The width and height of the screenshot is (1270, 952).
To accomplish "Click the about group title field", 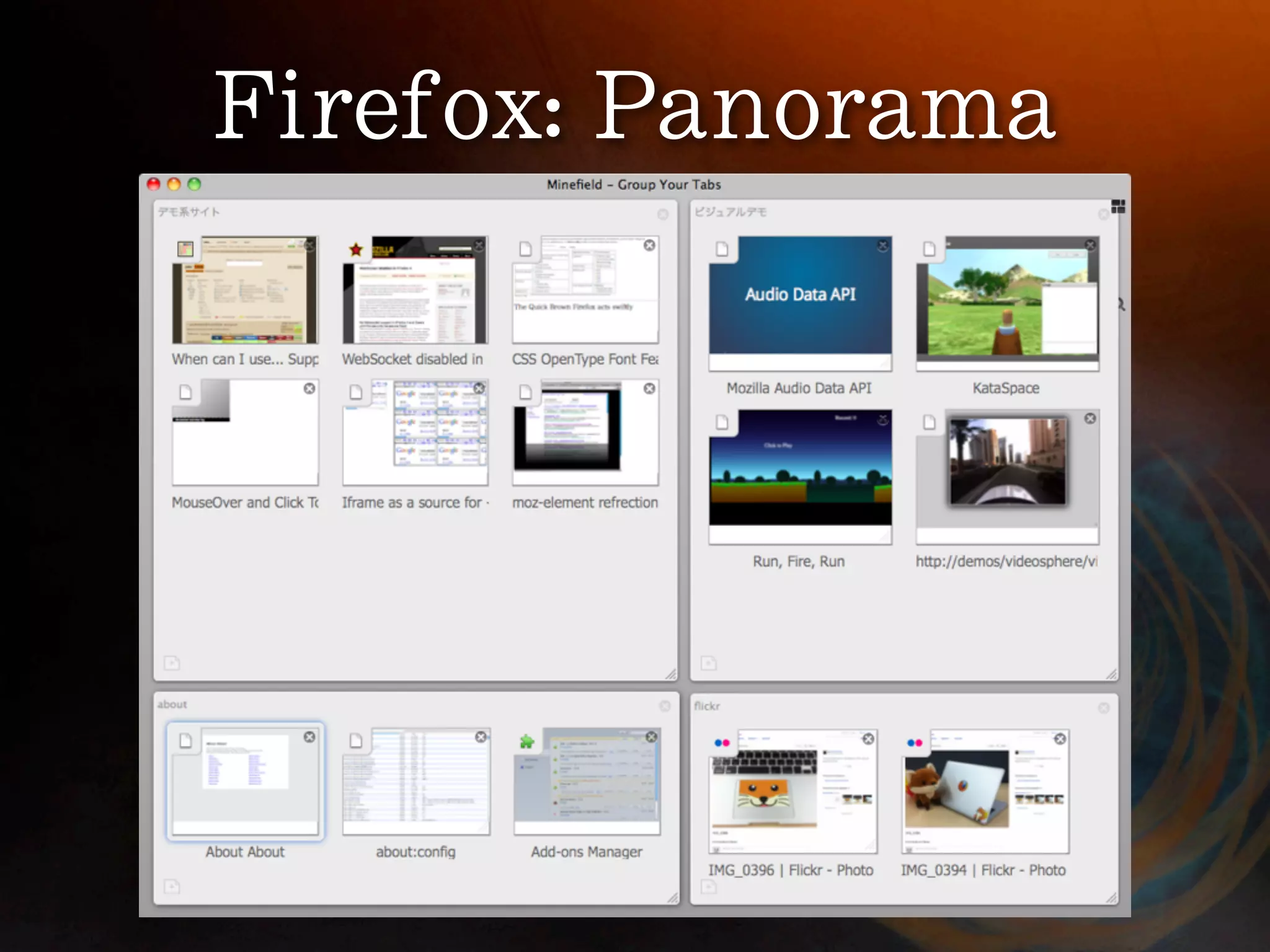I will click(172, 705).
